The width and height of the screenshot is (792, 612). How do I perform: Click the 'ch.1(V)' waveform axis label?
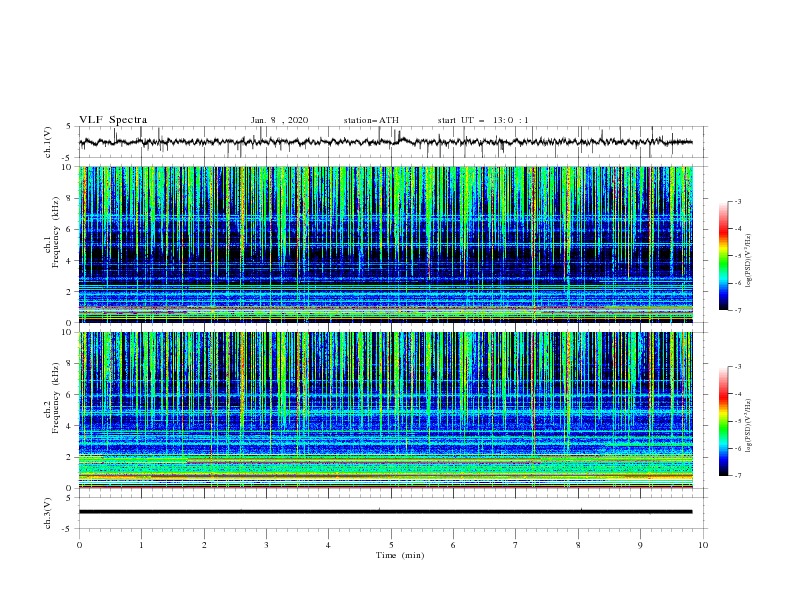pos(48,142)
